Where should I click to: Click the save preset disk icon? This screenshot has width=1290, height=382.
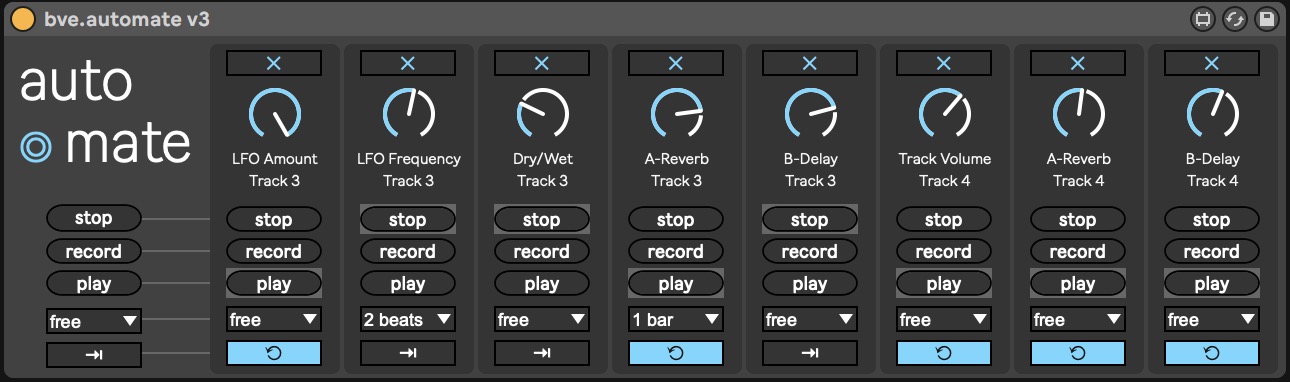1267,19
